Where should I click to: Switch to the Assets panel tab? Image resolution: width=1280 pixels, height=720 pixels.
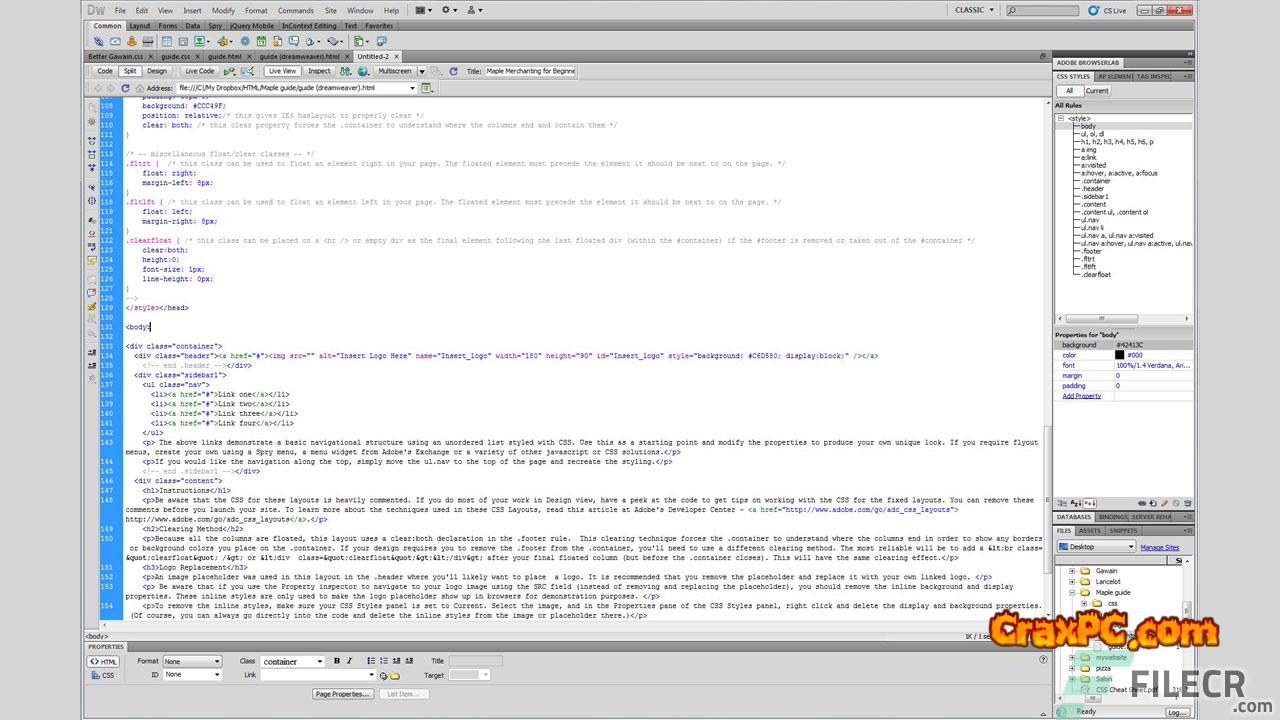pyautogui.click(x=1089, y=531)
